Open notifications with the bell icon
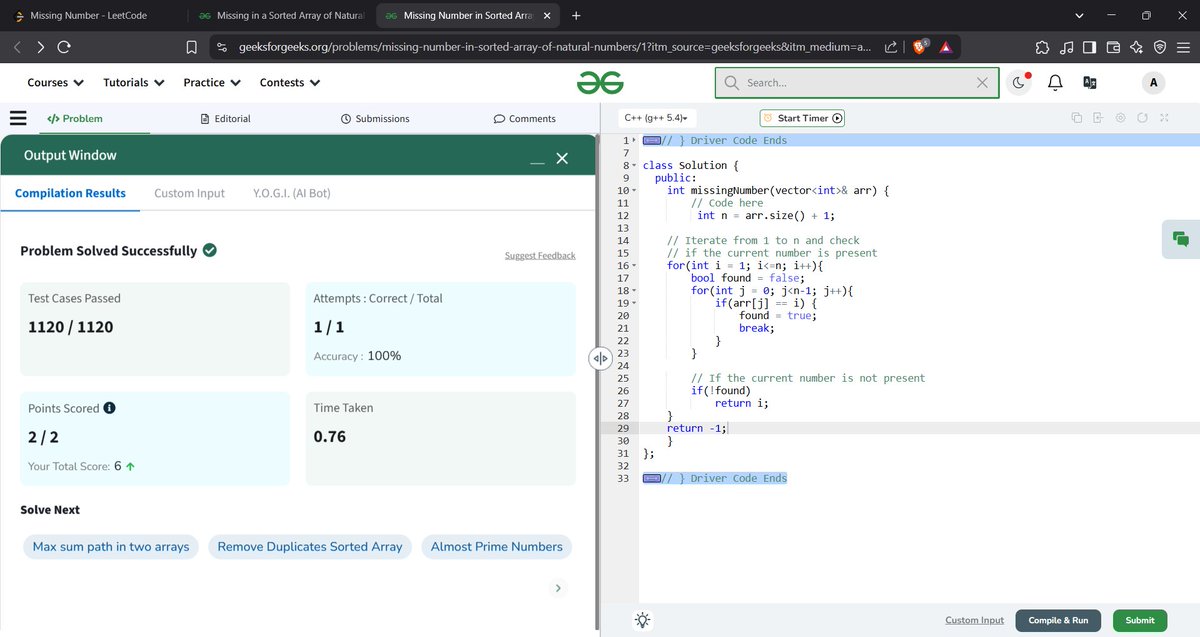 (x=1054, y=83)
